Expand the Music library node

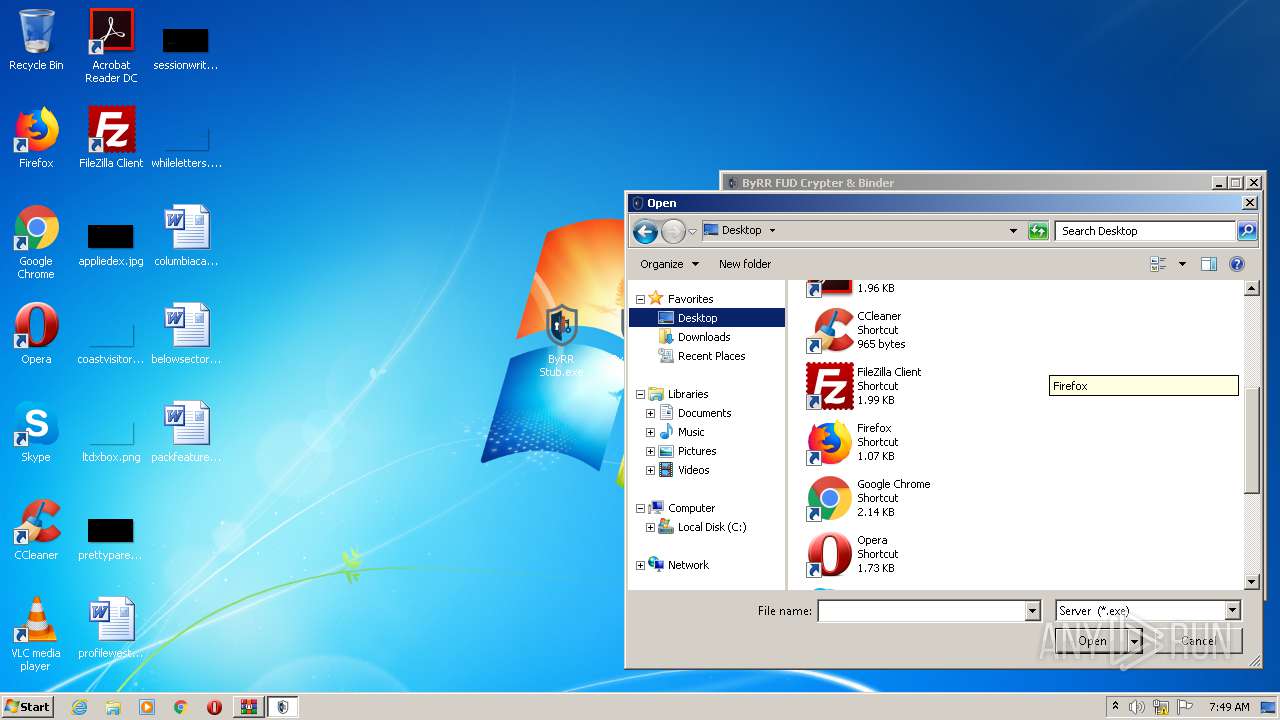pos(651,432)
